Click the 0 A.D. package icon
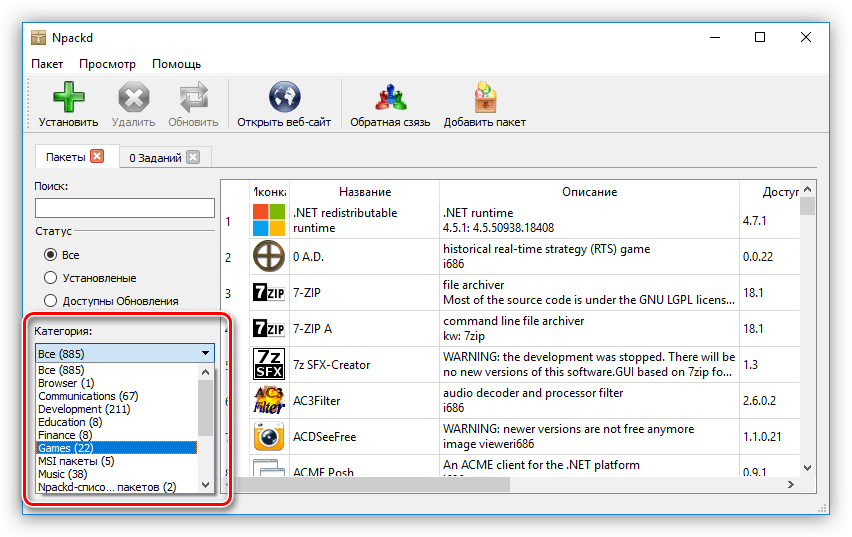Image resolution: width=852 pixels, height=537 pixels. coord(268,257)
